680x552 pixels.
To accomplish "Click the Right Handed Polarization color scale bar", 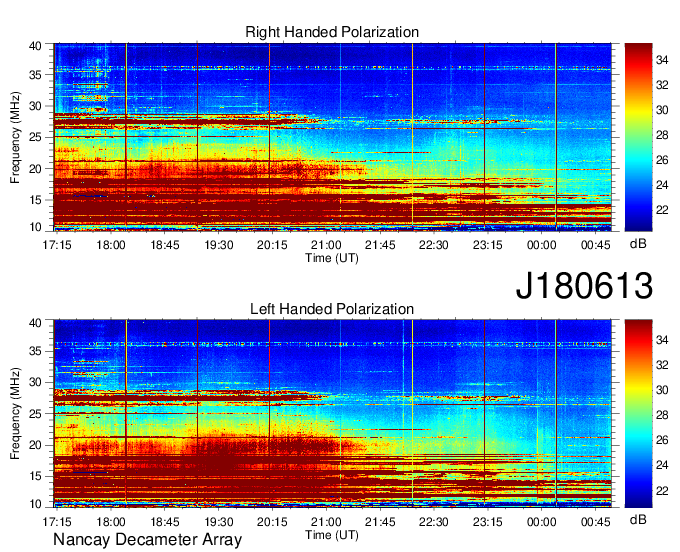I will 638,137.
